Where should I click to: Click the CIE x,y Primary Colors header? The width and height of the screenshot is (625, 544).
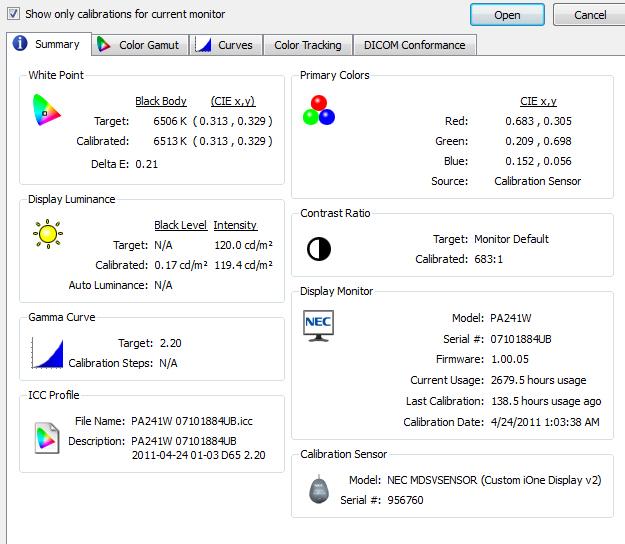point(538,101)
